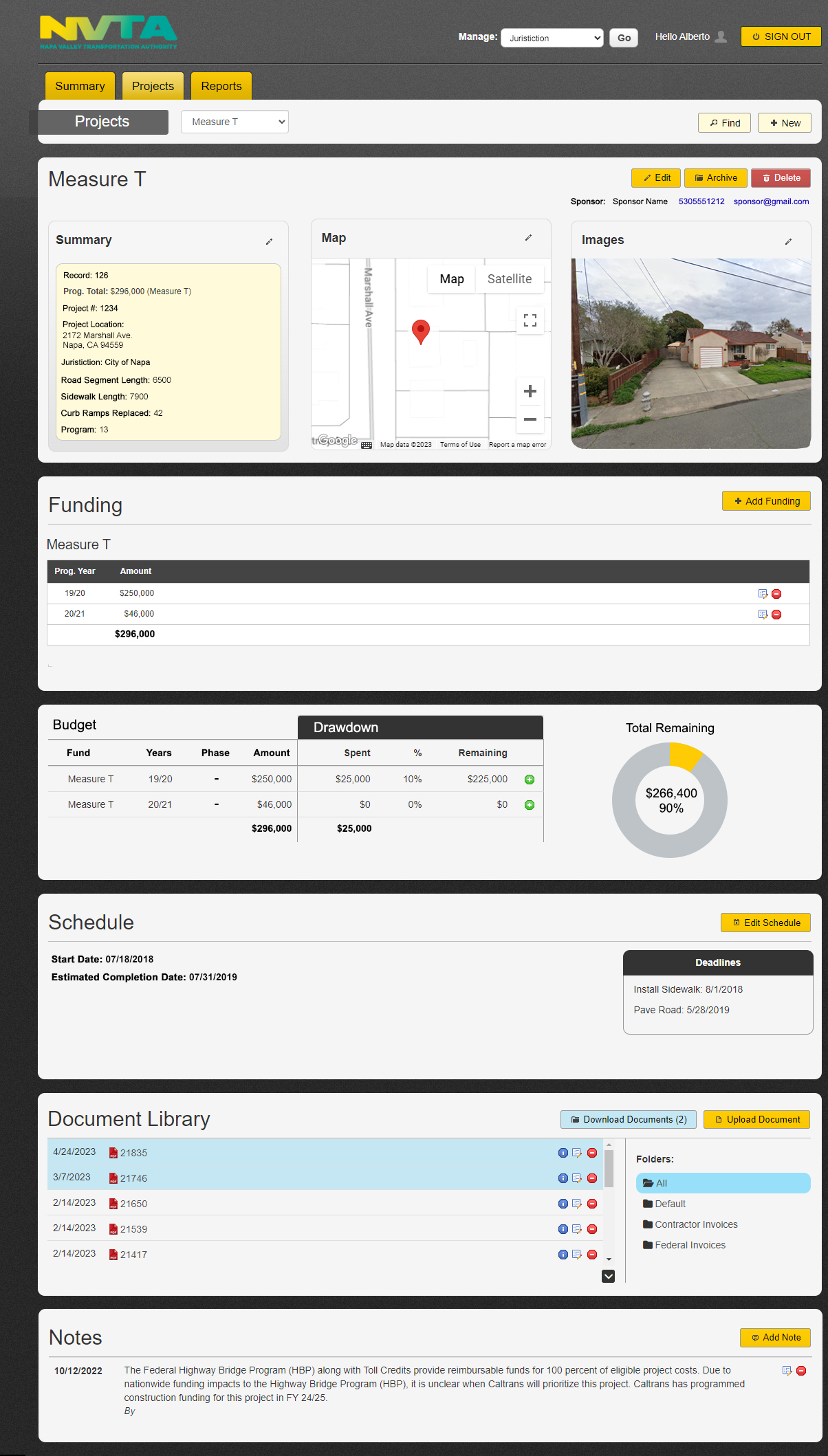Edit the 20/21 funding entry
828x1456 pixels.
[x=763, y=615]
